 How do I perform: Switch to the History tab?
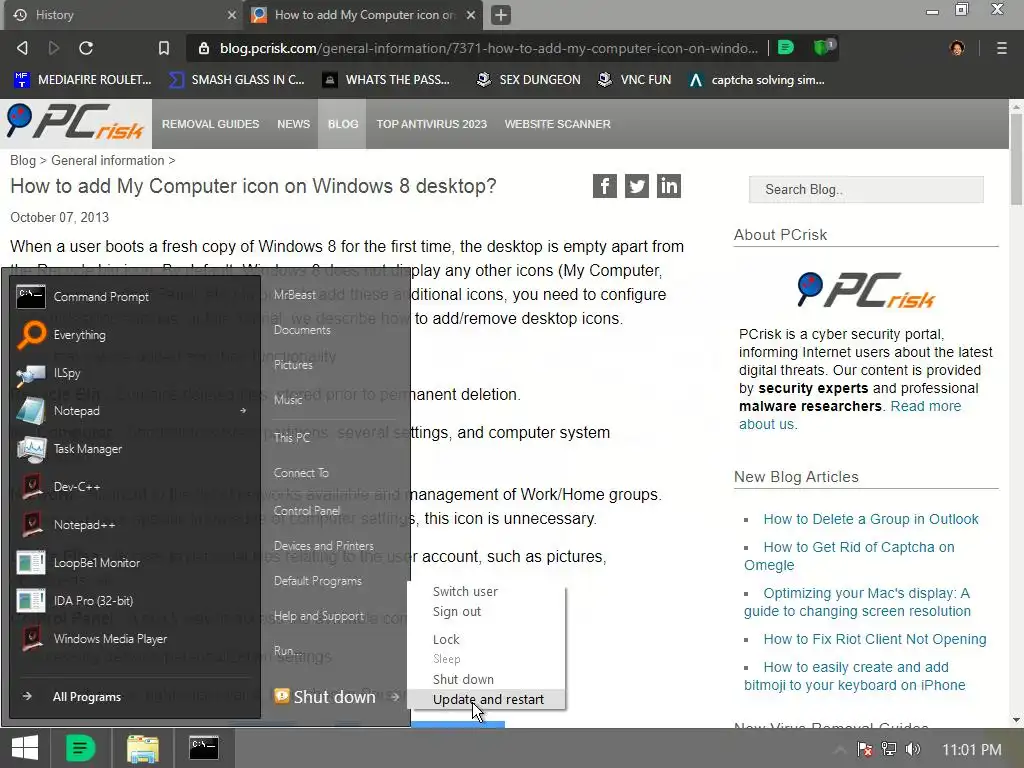[x=120, y=14]
